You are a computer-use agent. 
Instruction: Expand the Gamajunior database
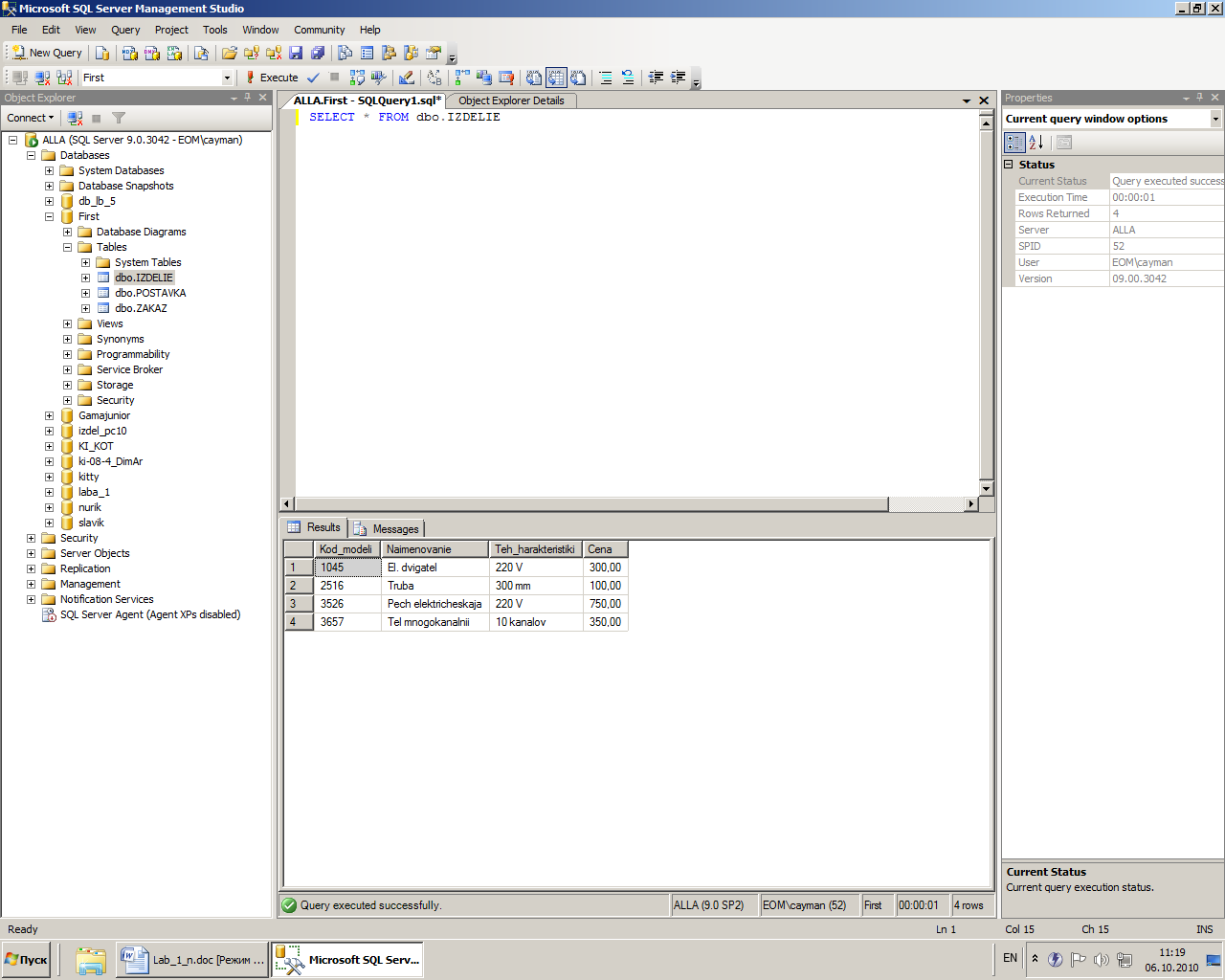pos(49,415)
